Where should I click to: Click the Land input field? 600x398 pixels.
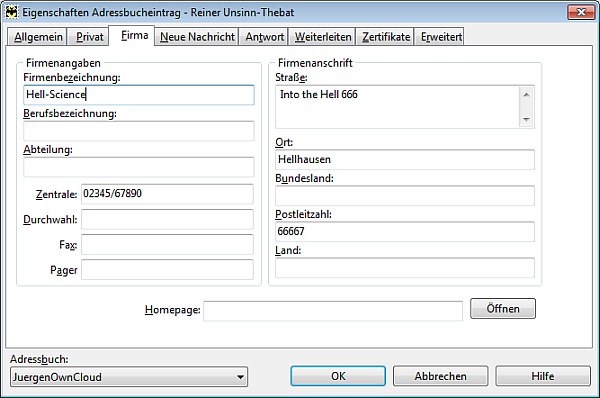point(405,268)
